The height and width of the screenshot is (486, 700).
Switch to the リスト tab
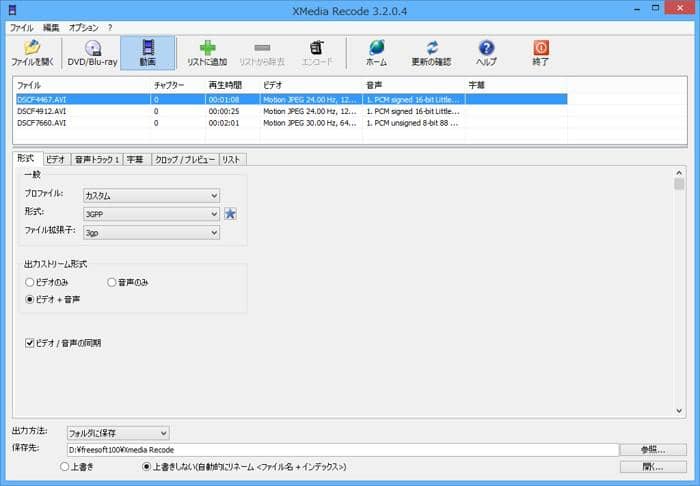232,159
